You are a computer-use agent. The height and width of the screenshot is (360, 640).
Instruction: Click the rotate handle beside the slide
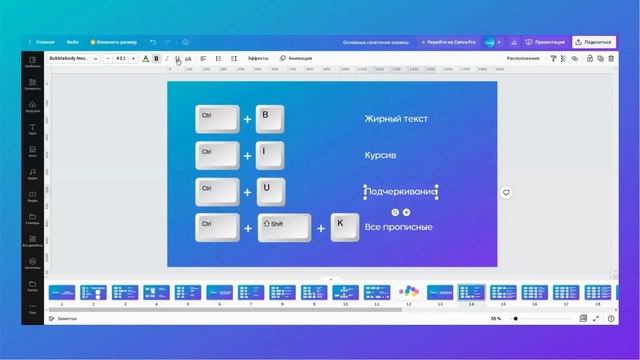tap(506, 192)
